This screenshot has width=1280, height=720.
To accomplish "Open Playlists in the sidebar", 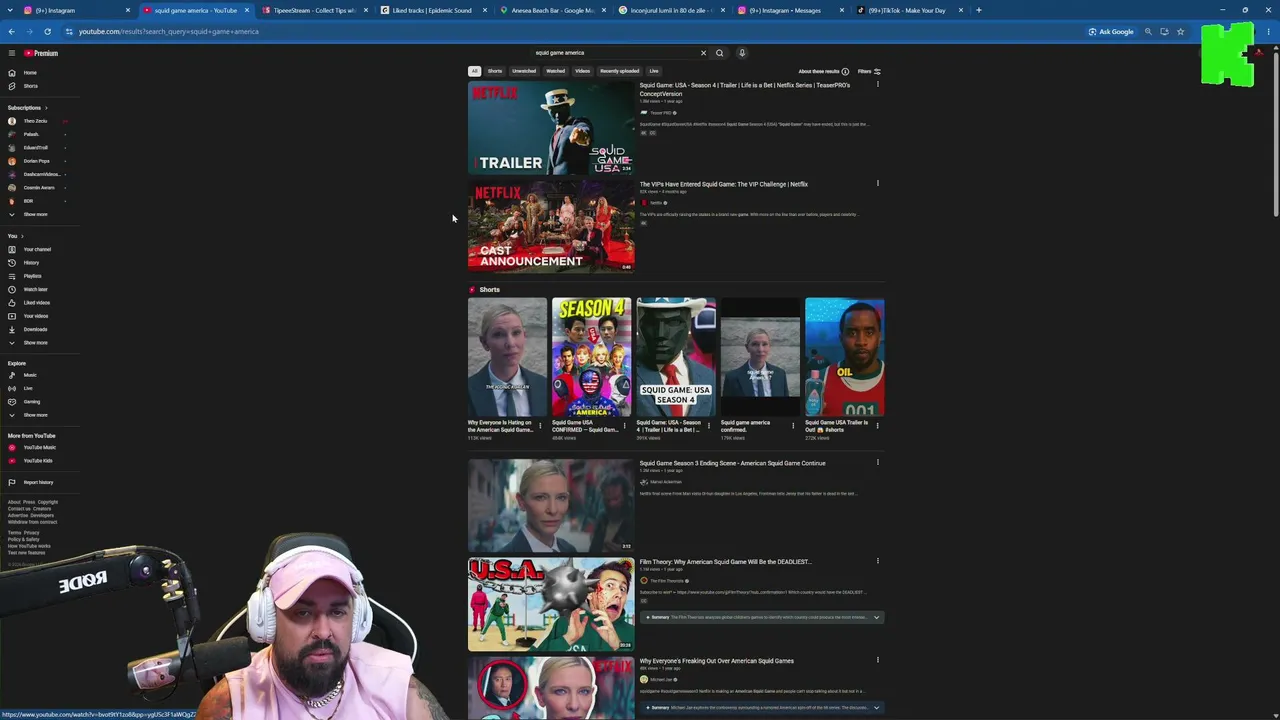I will [x=32, y=276].
